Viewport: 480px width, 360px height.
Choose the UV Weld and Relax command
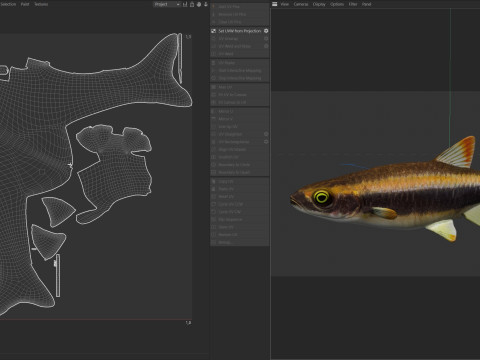coord(240,46)
